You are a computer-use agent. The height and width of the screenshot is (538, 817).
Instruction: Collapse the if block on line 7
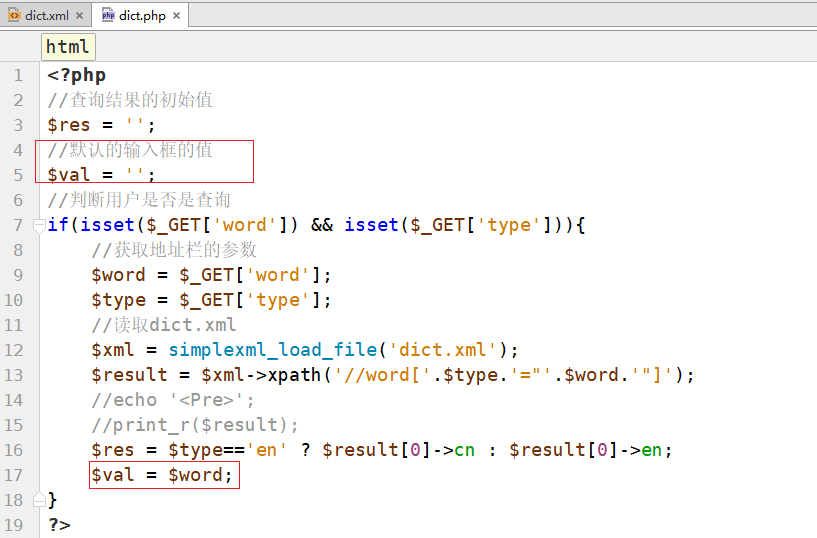(x=38, y=225)
